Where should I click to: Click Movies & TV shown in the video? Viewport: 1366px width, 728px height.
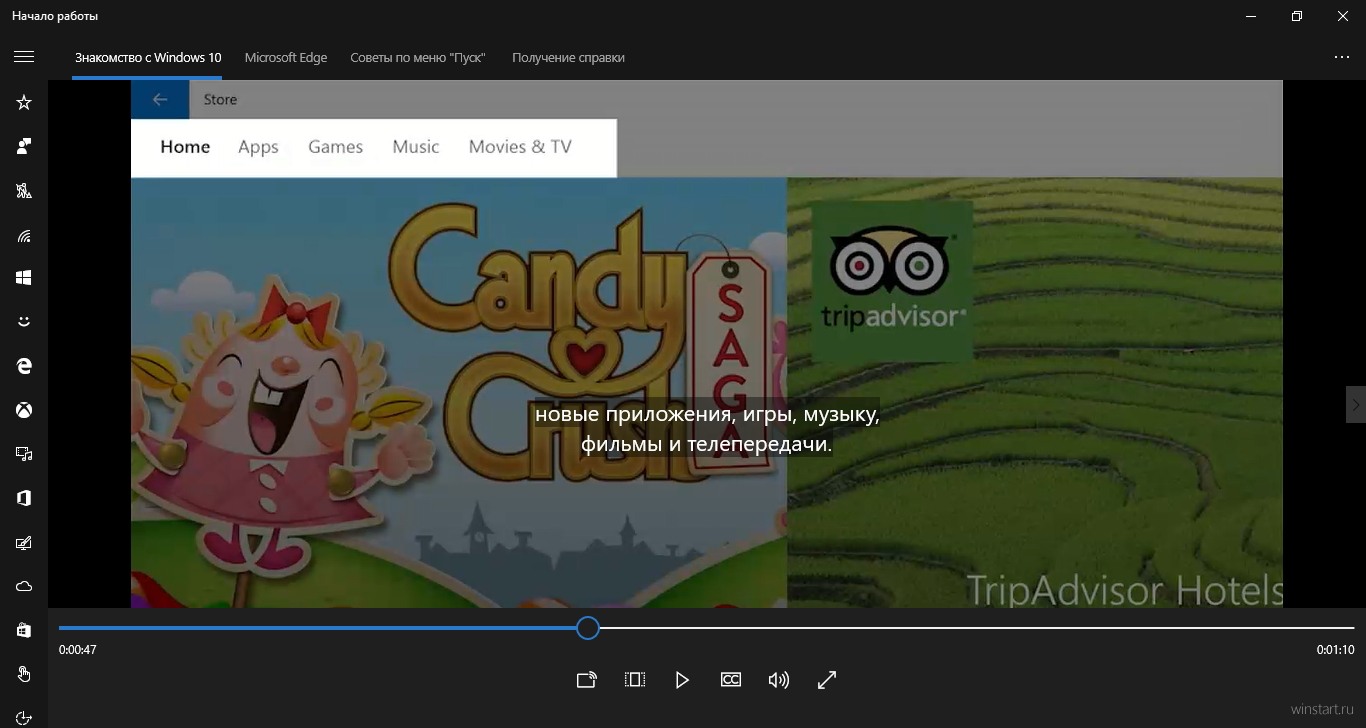[x=520, y=147]
